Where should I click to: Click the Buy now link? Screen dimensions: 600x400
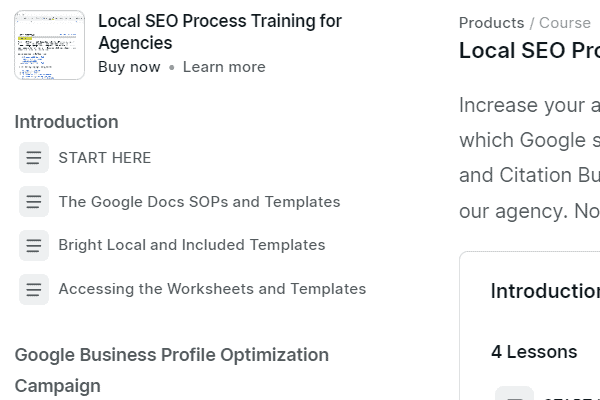pyautogui.click(x=129, y=67)
